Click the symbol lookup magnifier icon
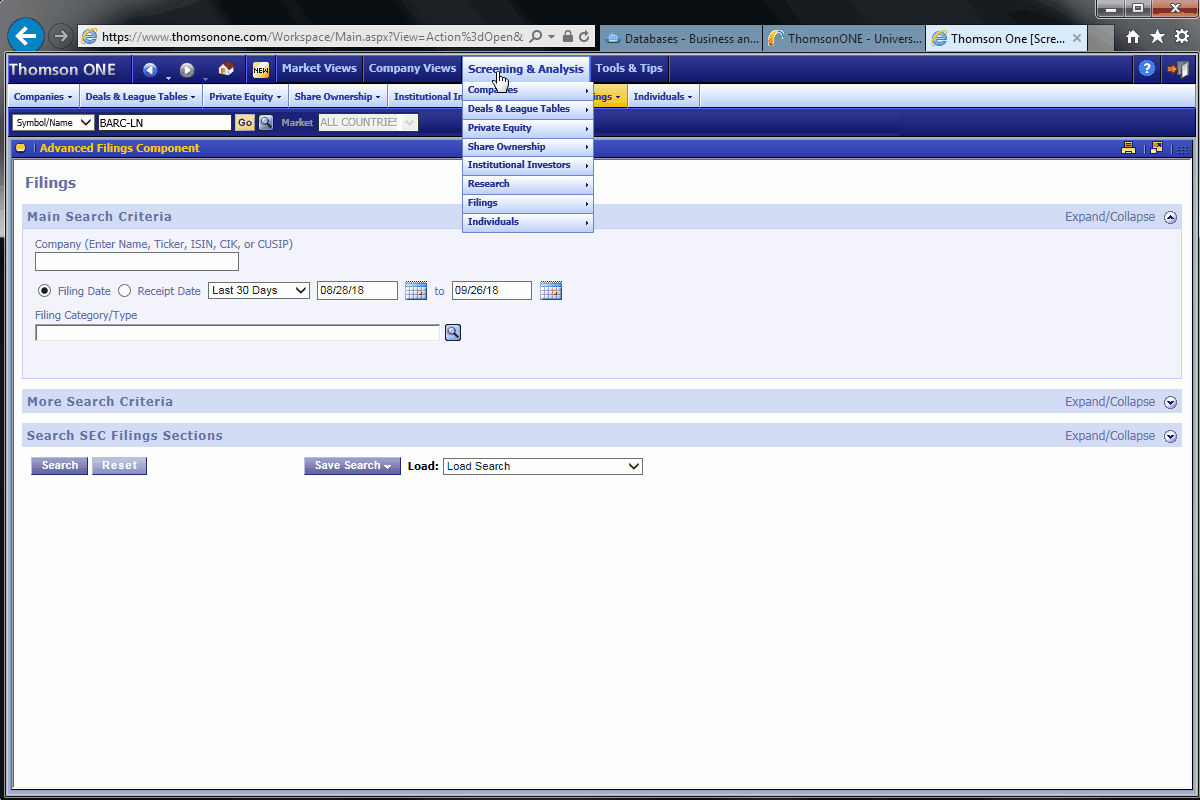The height and width of the screenshot is (800, 1200). [266, 122]
